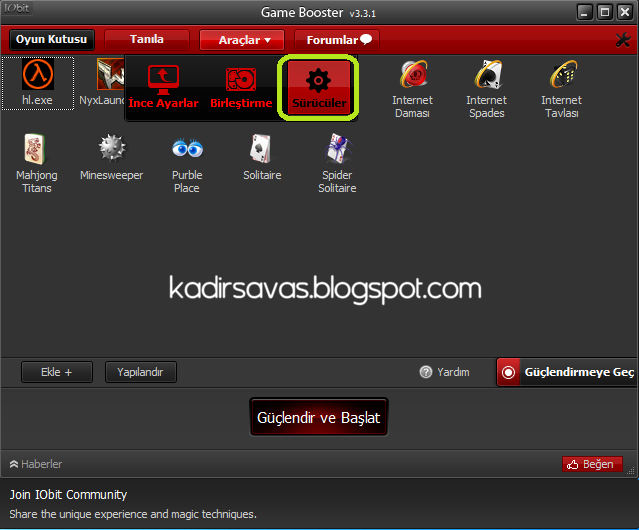Expand the Araçlar dropdown menu
Screen dimensions: 639x530
242,40
